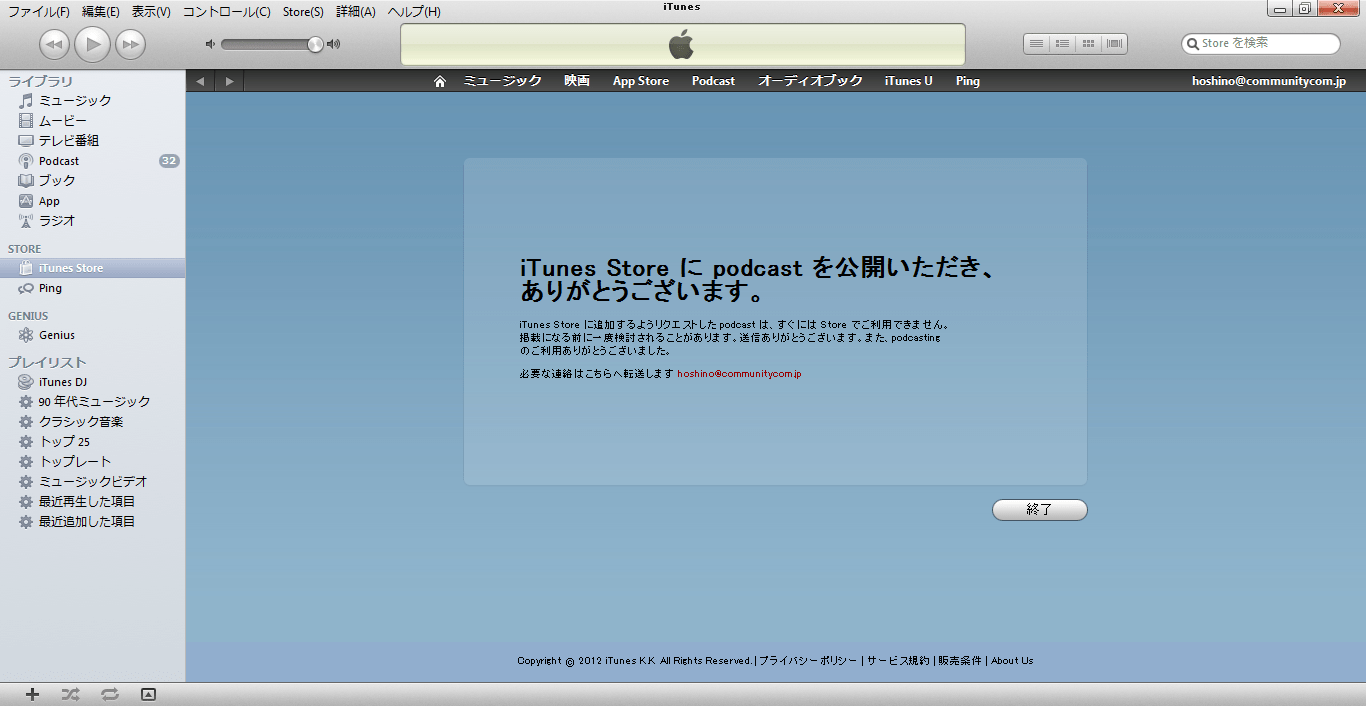Open the トップ 25 playlist
This screenshot has width=1366, height=706.
tap(92, 441)
